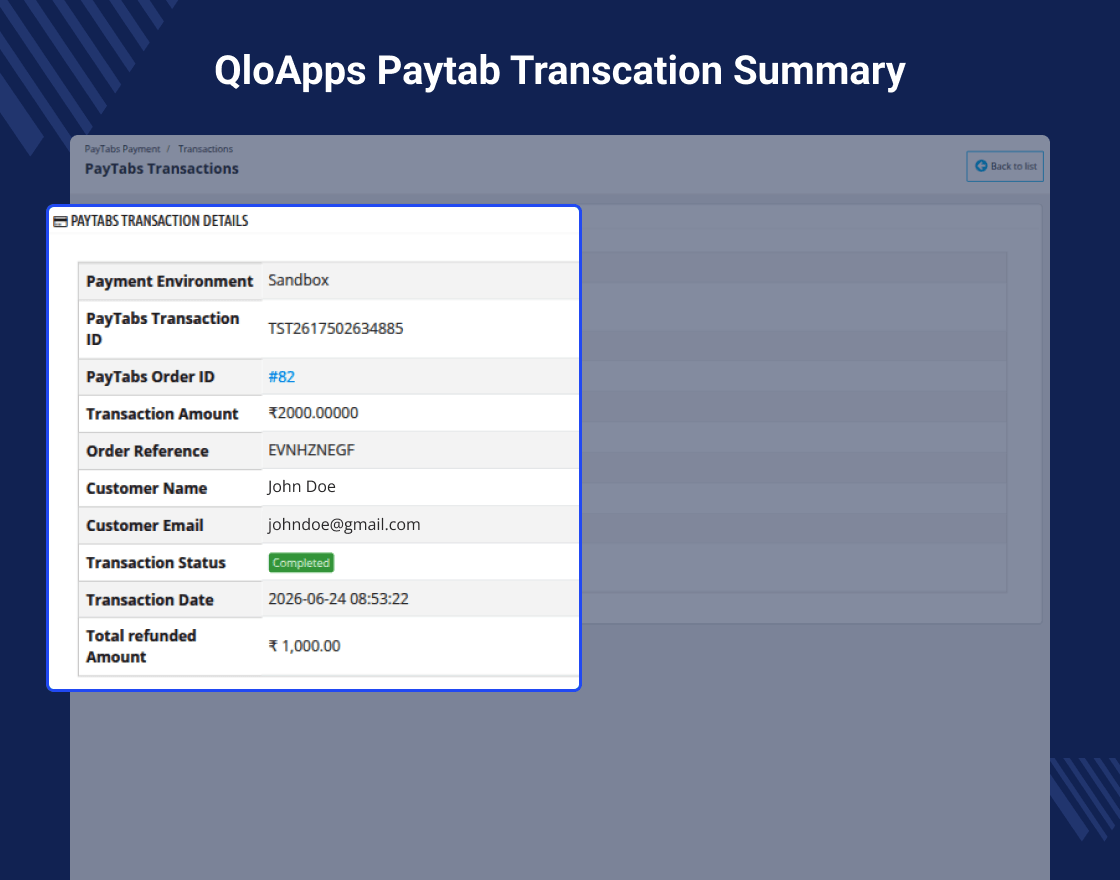
Task: Click the Transaction Status label
Action: 156,562
